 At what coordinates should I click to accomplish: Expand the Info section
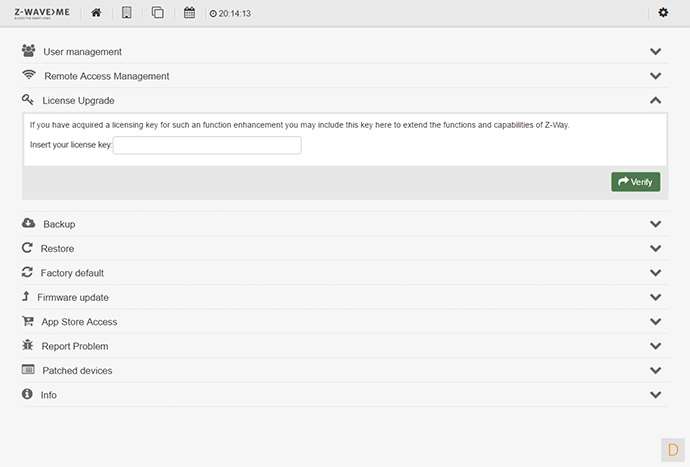pyautogui.click(x=49, y=395)
